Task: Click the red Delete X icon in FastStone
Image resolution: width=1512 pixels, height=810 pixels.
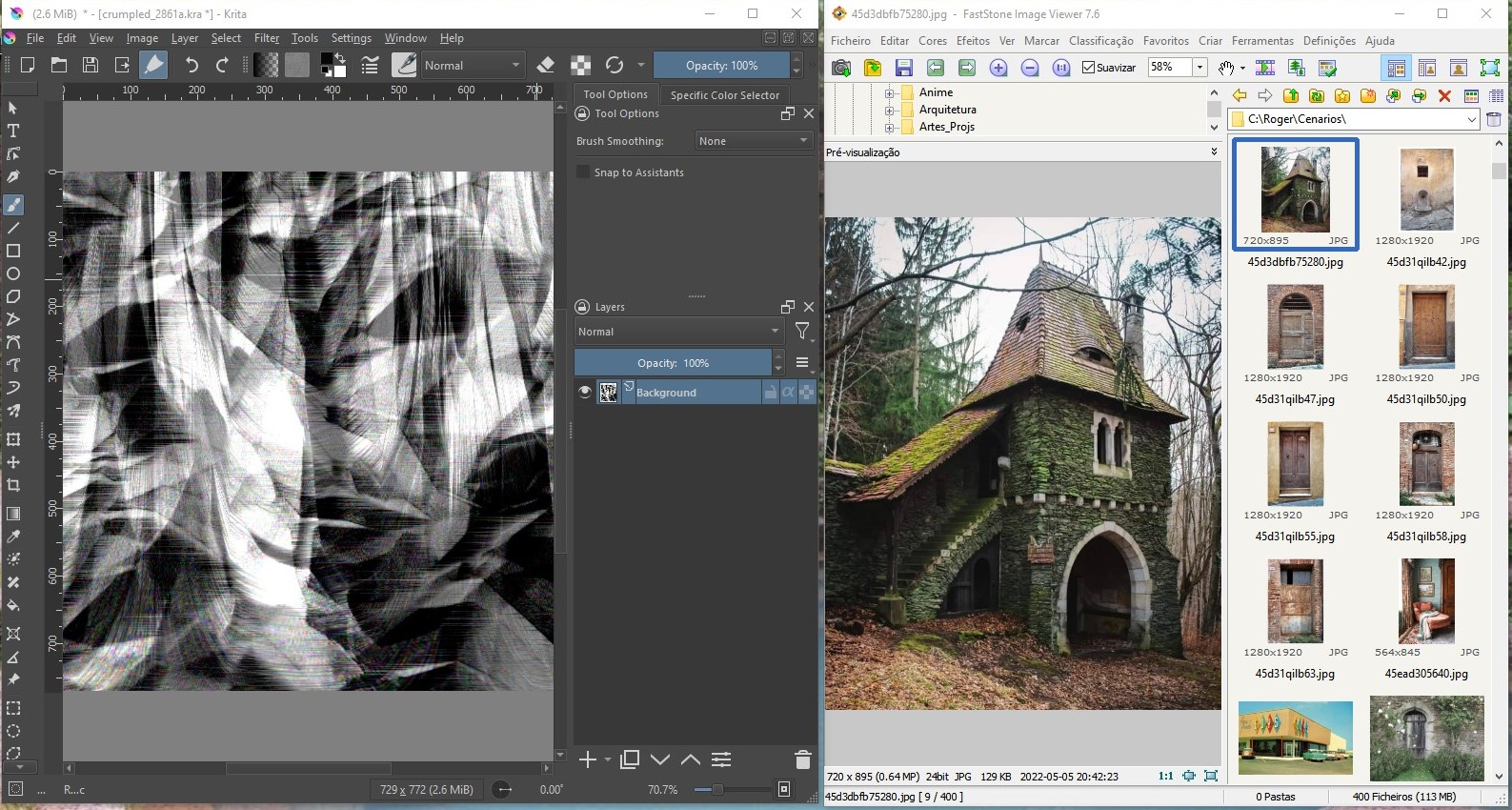Action: (x=1444, y=95)
